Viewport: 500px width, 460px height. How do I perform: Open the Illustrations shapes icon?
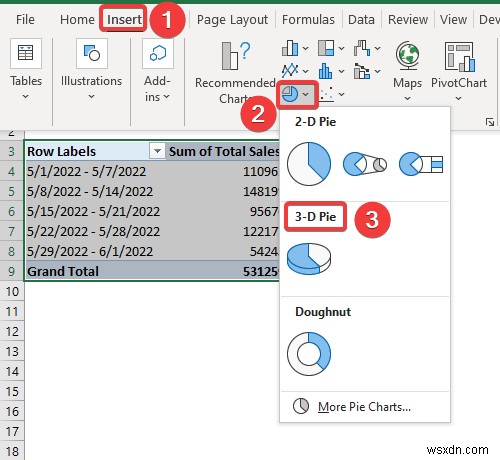(x=92, y=53)
